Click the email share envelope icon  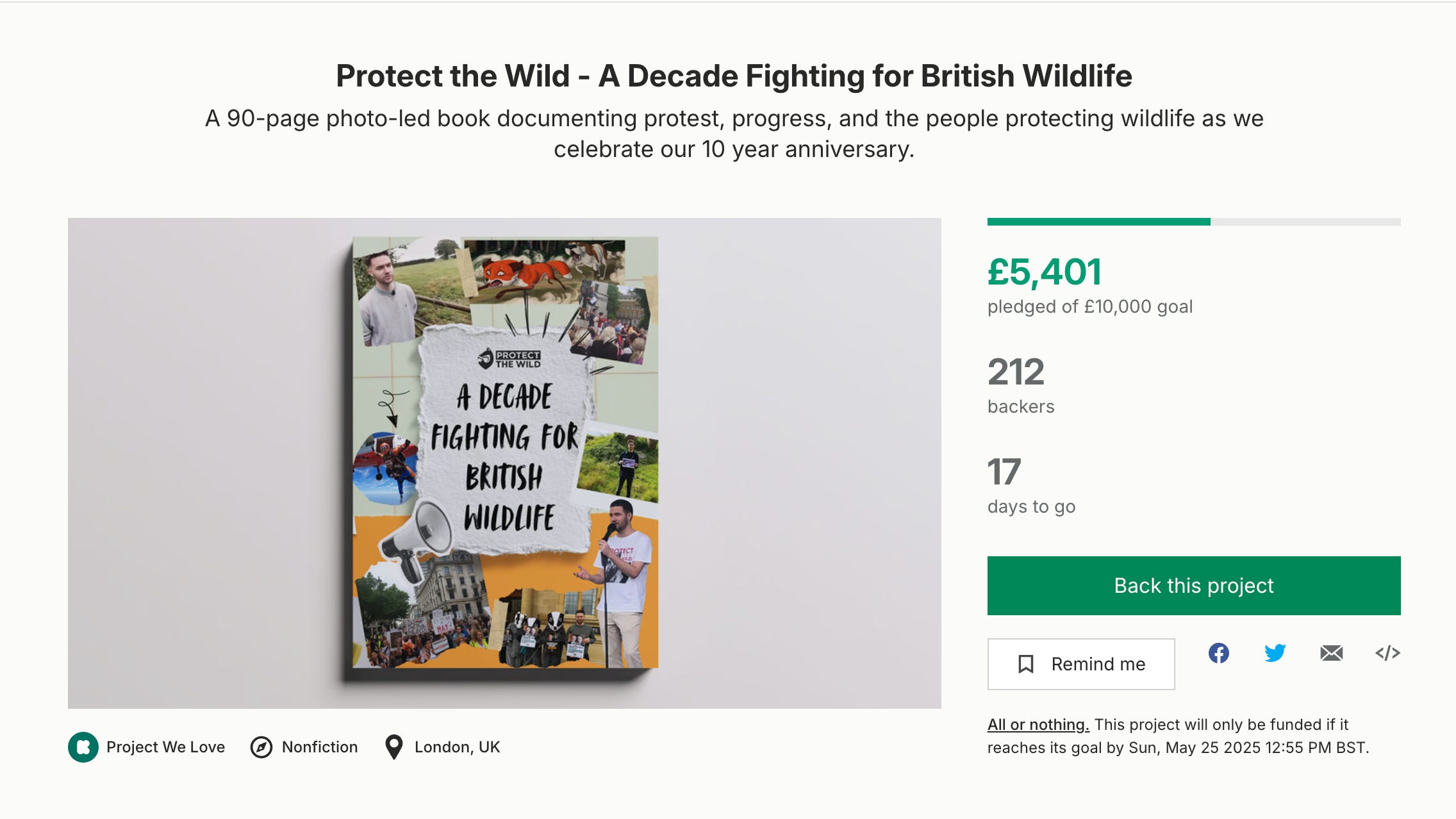tap(1331, 653)
